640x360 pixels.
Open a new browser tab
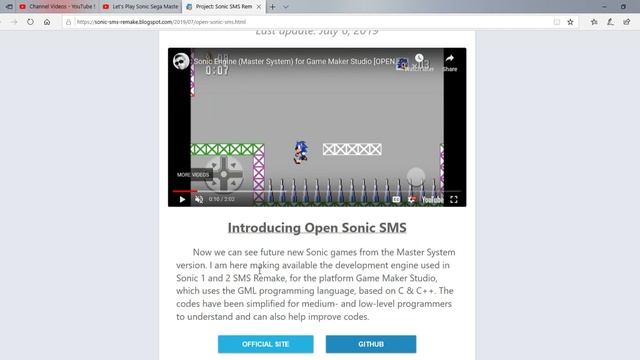[x=272, y=7]
